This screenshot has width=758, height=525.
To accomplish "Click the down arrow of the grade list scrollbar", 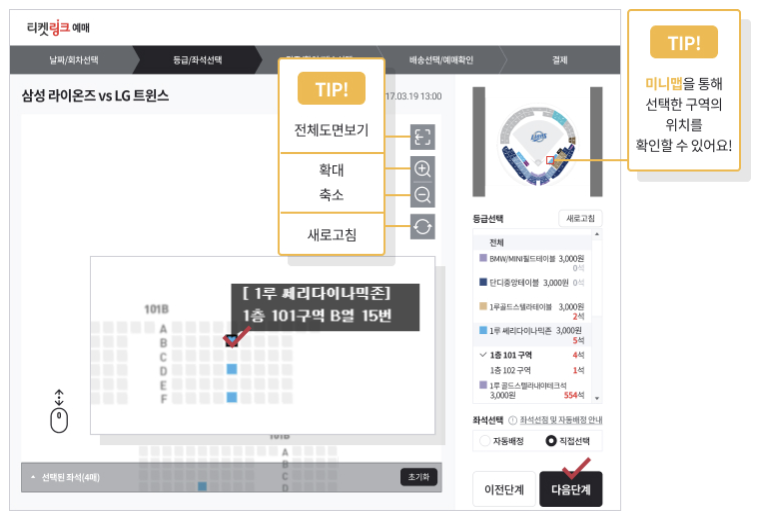I will tap(597, 398).
